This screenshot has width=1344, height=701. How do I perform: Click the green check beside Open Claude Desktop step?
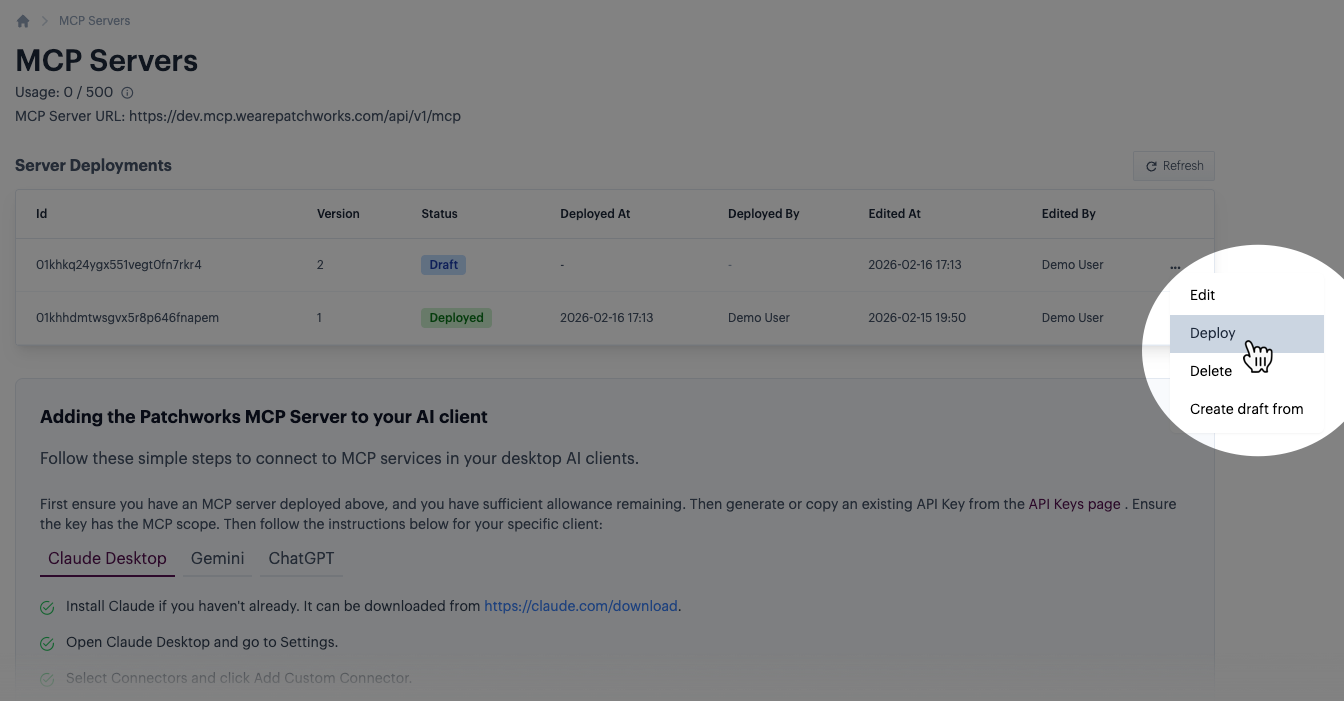[x=47, y=643]
